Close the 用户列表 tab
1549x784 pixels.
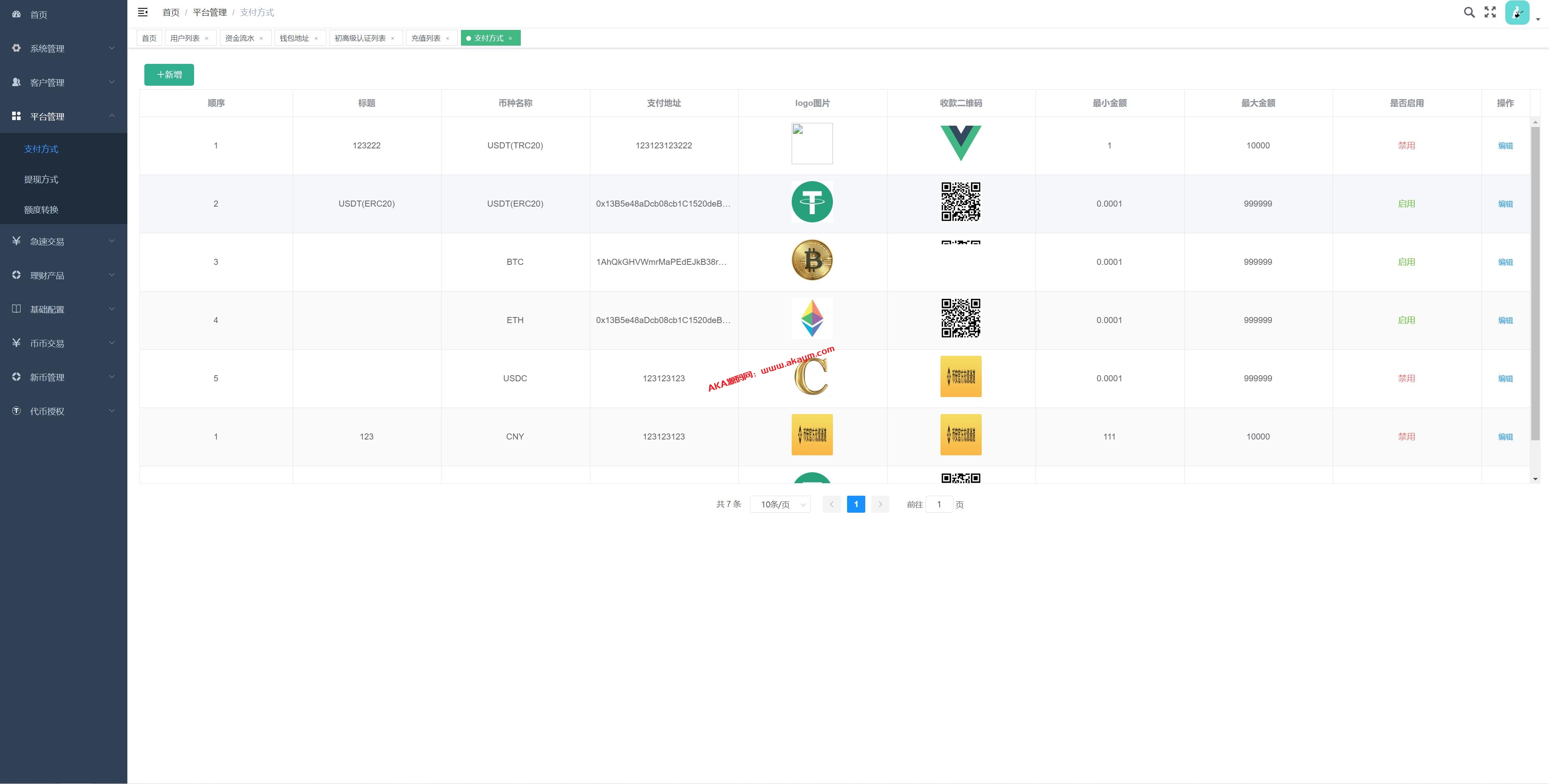207,38
